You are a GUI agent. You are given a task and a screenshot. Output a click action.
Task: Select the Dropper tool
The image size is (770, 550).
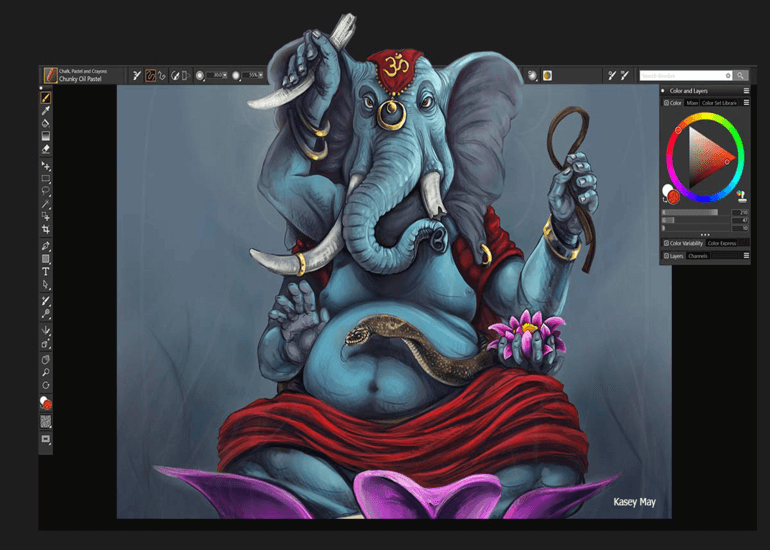click(46, 111)
